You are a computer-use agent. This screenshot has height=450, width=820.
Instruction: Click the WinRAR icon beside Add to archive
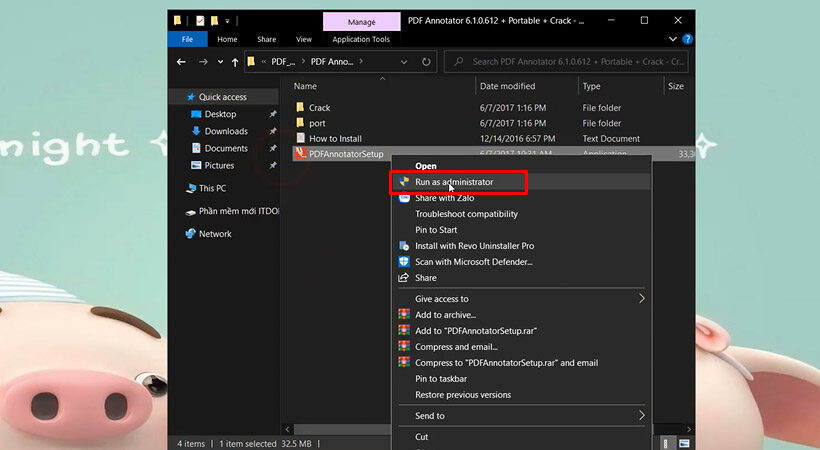(x=404, y=314)
